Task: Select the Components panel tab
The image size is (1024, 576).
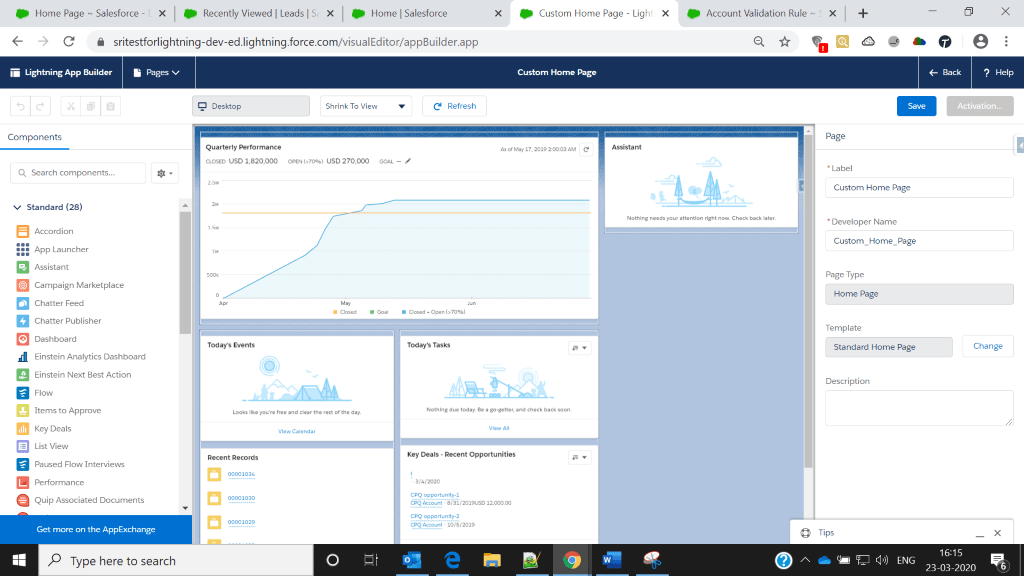Action: coord(35,137)
